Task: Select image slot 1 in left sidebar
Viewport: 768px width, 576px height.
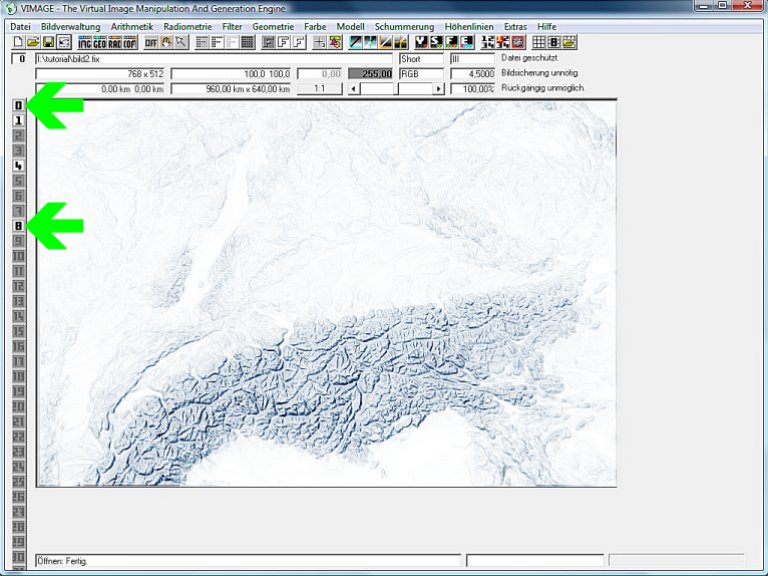Action: 18,120
